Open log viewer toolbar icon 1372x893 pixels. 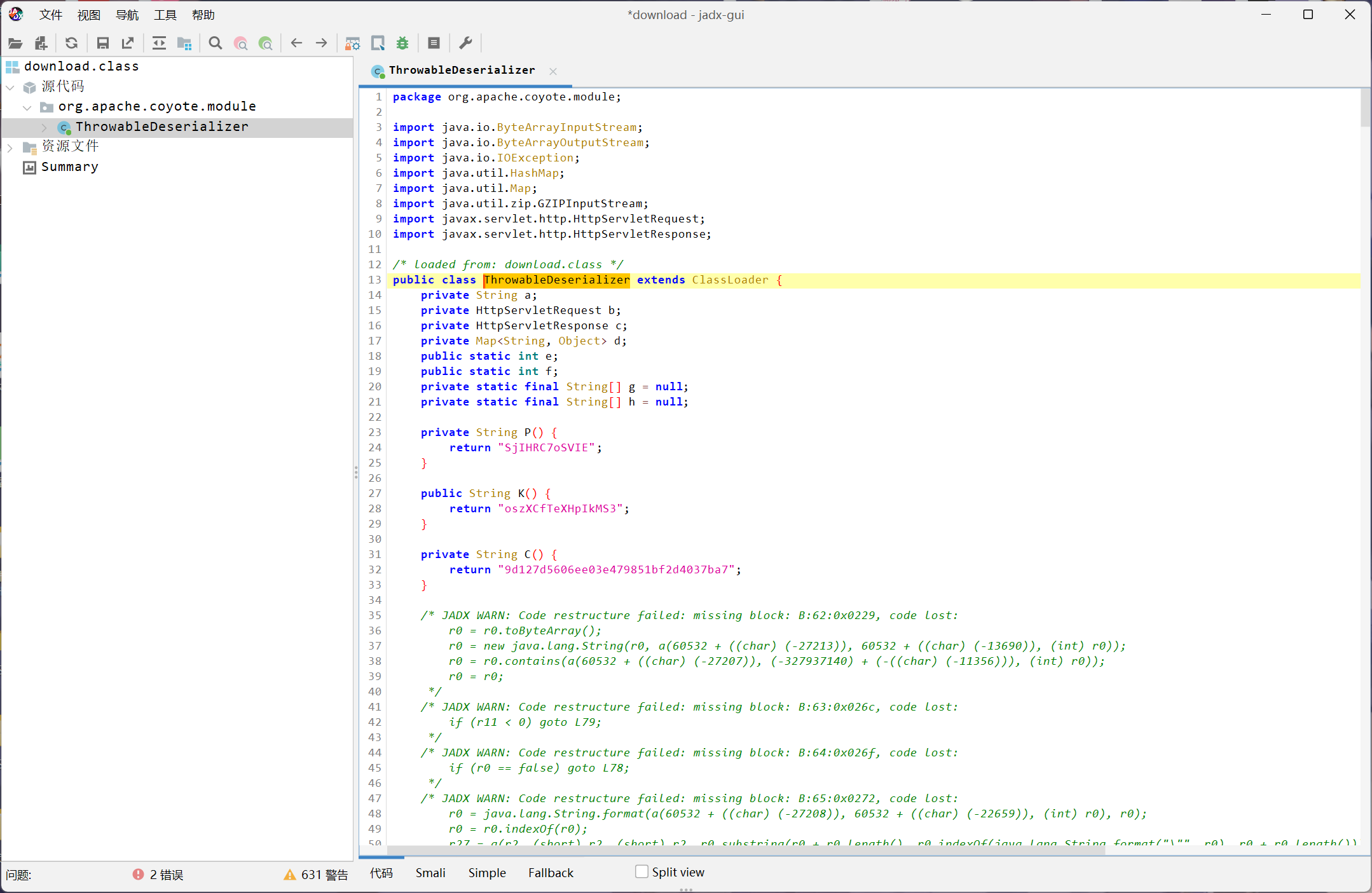[x=434, y=43]
